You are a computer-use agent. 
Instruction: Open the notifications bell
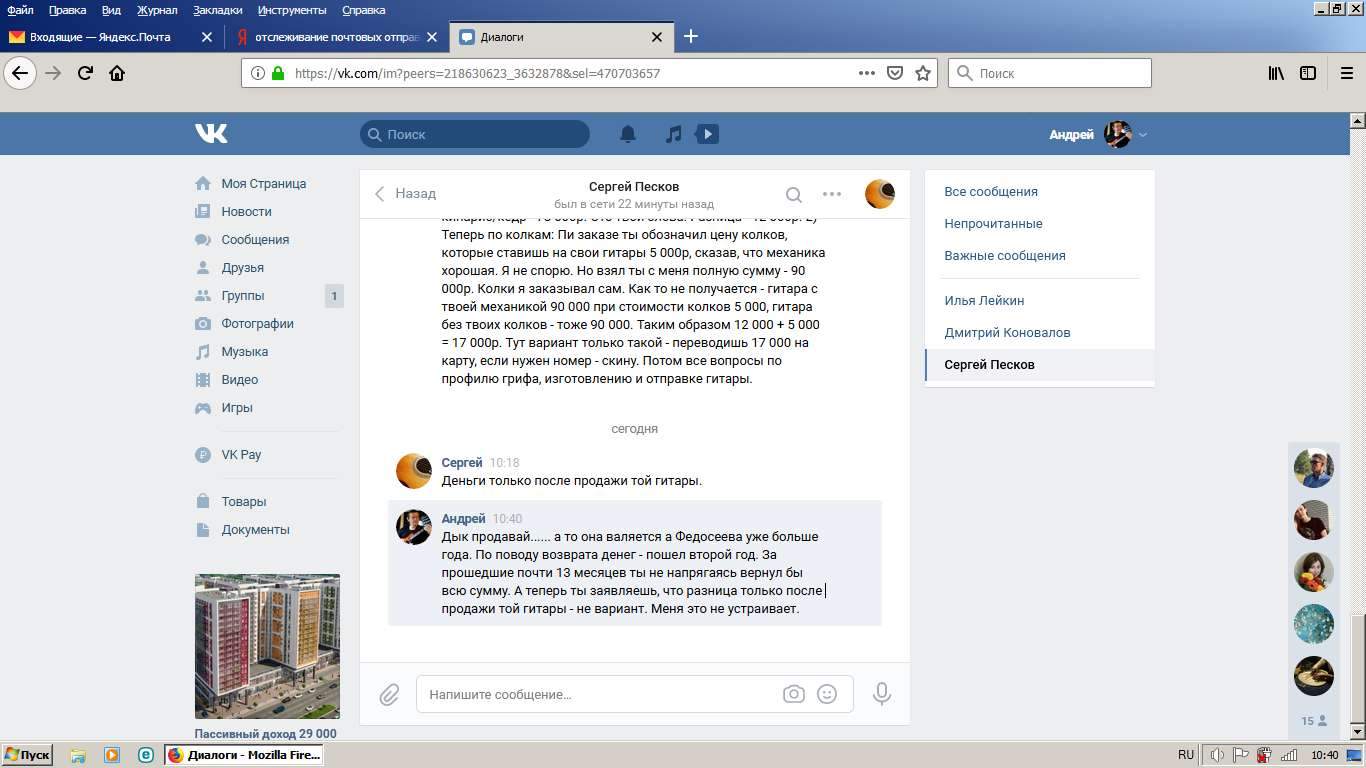628,134
